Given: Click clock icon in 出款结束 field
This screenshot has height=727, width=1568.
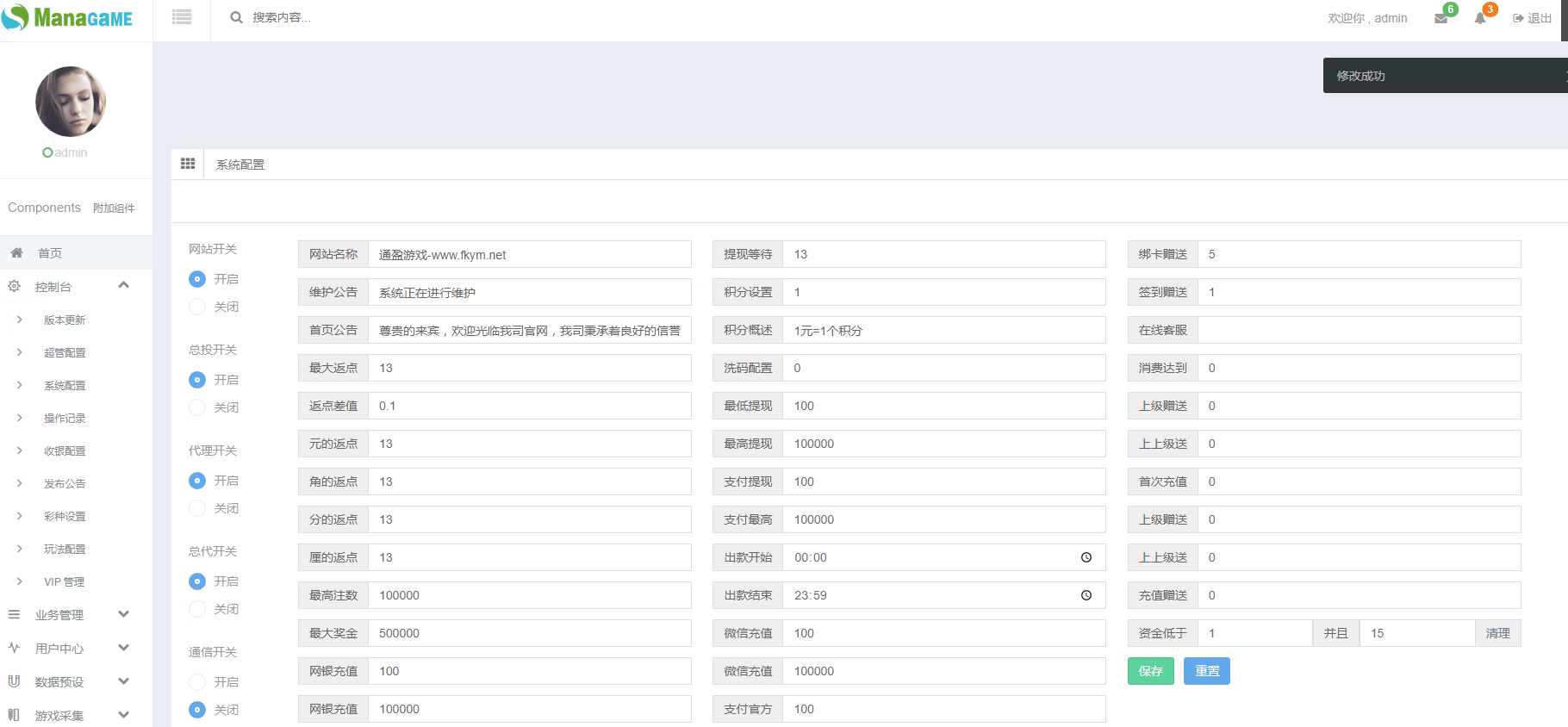Looking at the screenshot, I should [1086, 595].
